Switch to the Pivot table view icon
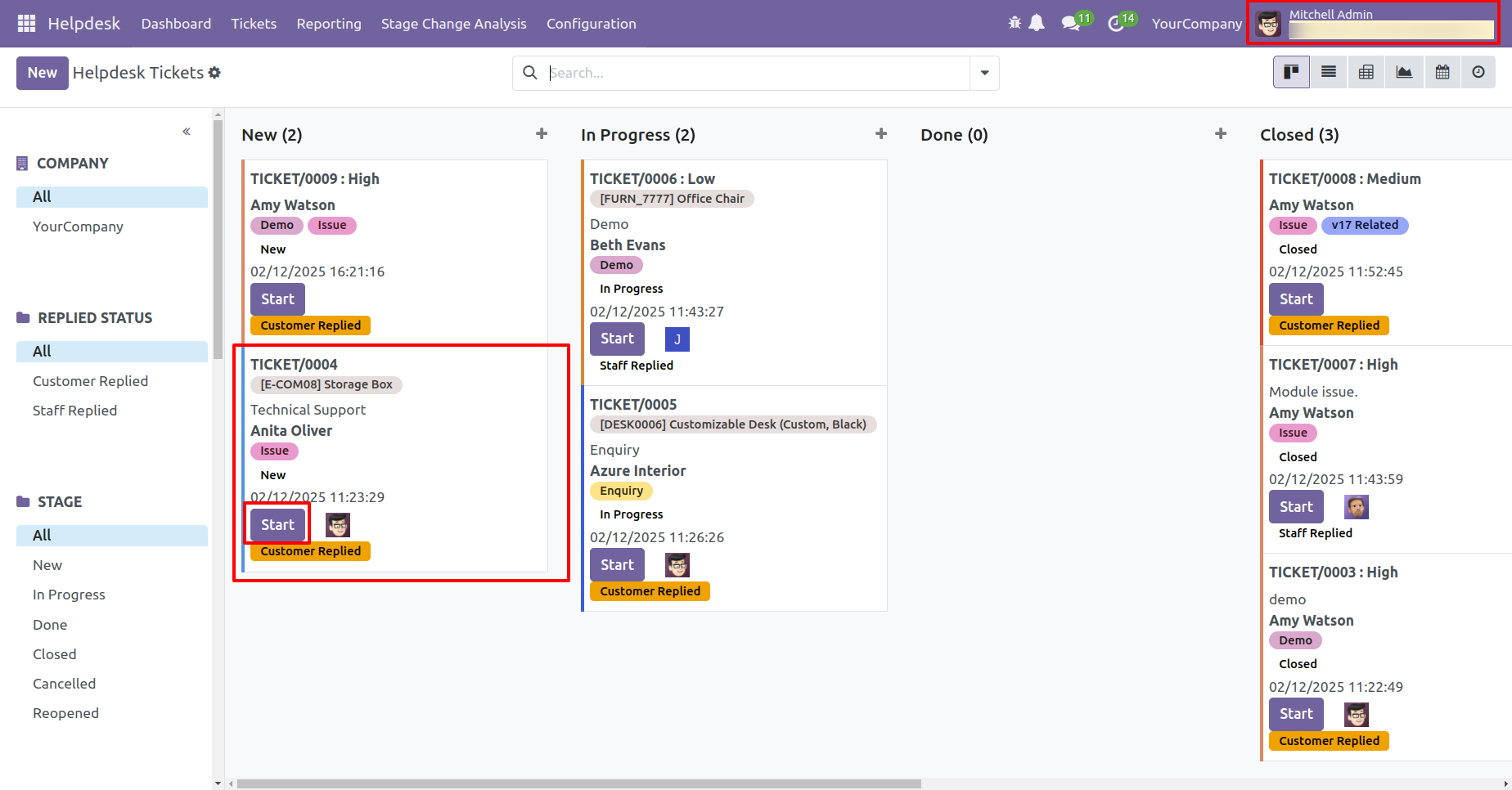The height and width of the screenshot is (790, 1512). point(1366,72)
